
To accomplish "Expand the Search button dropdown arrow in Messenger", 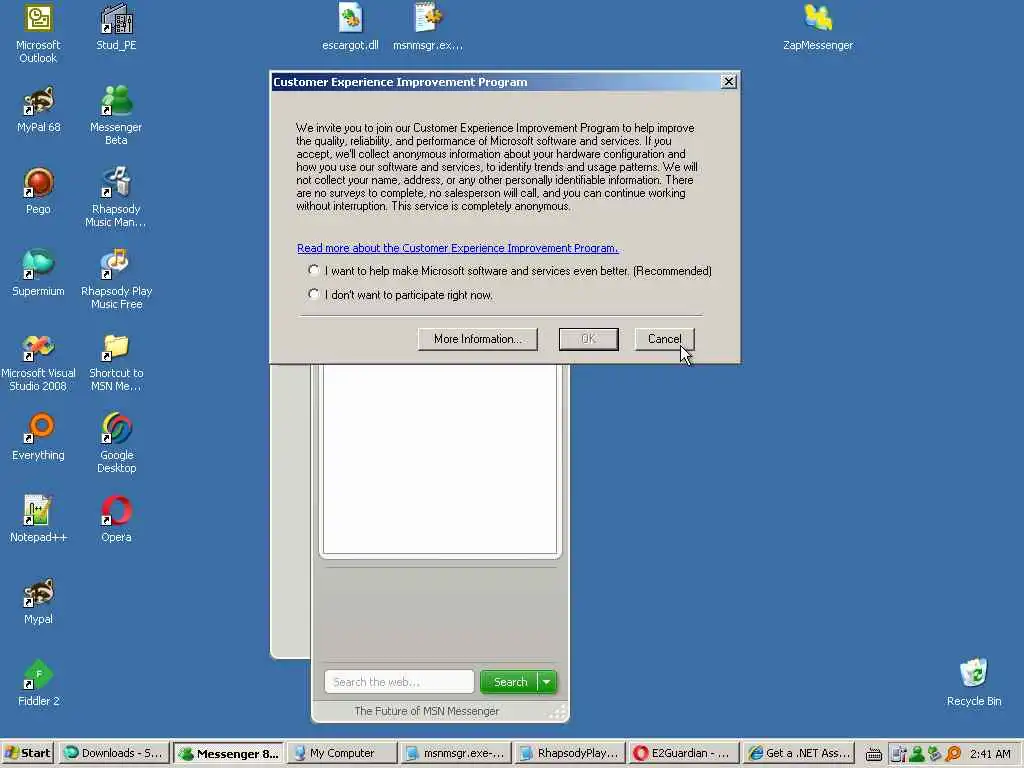I will [x=547, y=682].
